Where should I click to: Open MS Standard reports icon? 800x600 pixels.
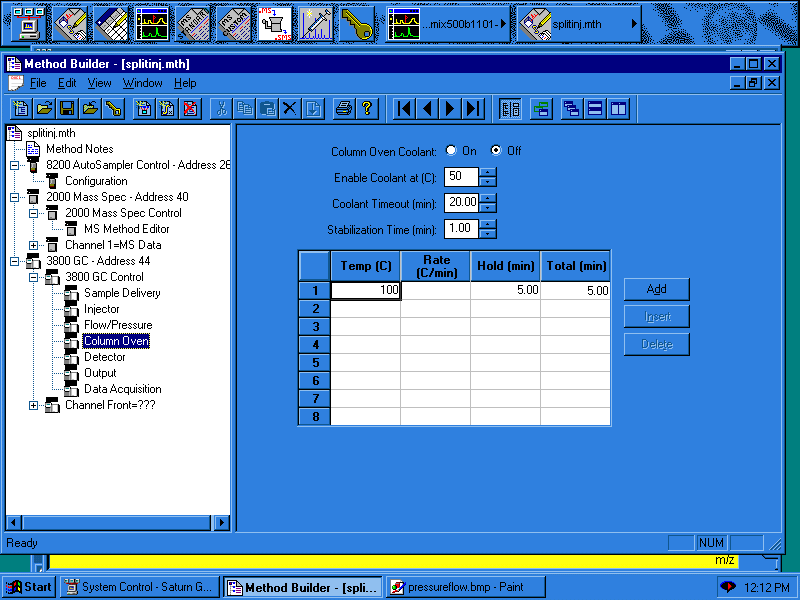click(x=193, y=24)
